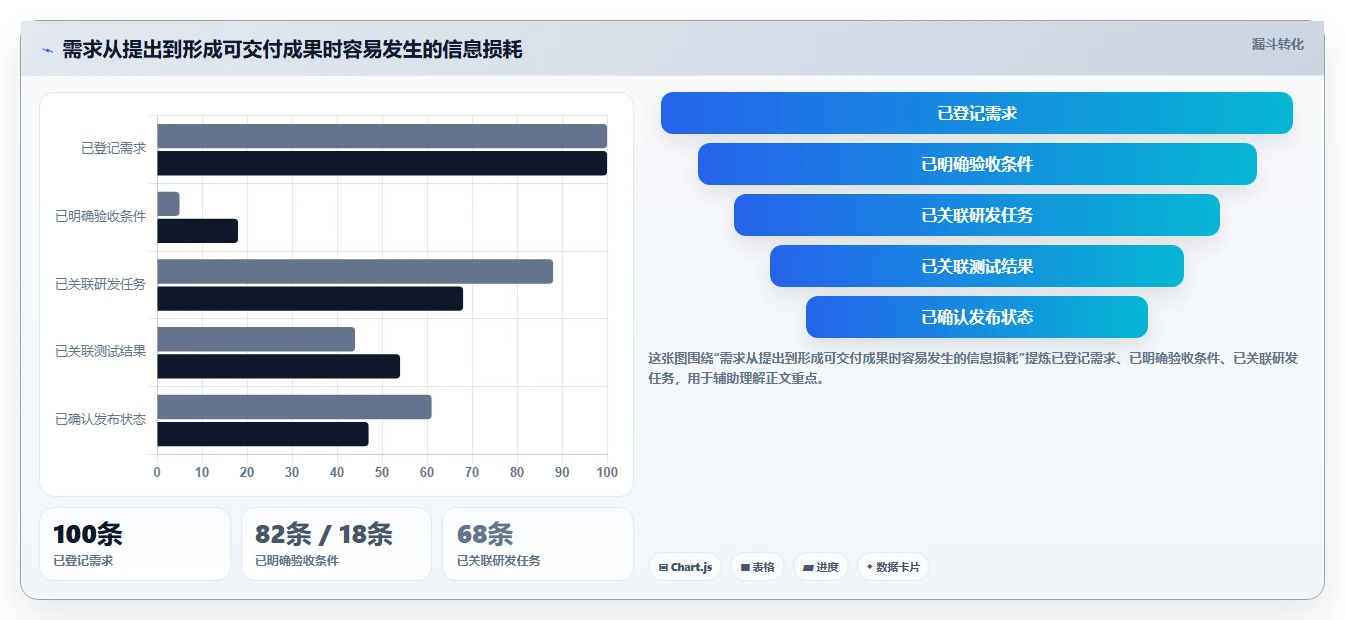The width and height of the screenshot is (1345, 620).
Task: Click the 已确认发布状态 chart axis label
Action: [100, 419]
